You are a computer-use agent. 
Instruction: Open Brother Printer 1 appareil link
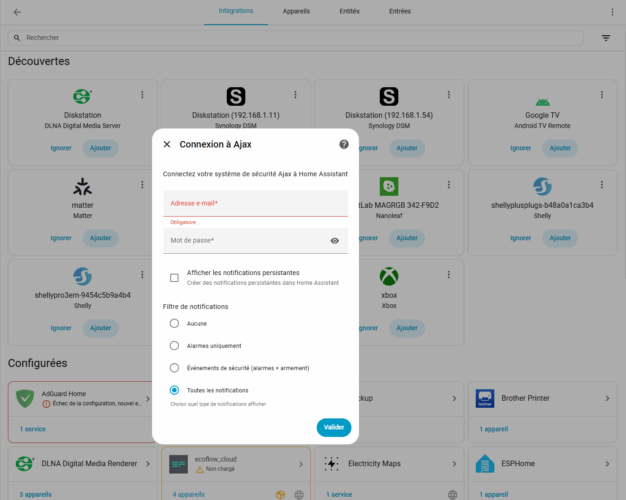[494, 429]
